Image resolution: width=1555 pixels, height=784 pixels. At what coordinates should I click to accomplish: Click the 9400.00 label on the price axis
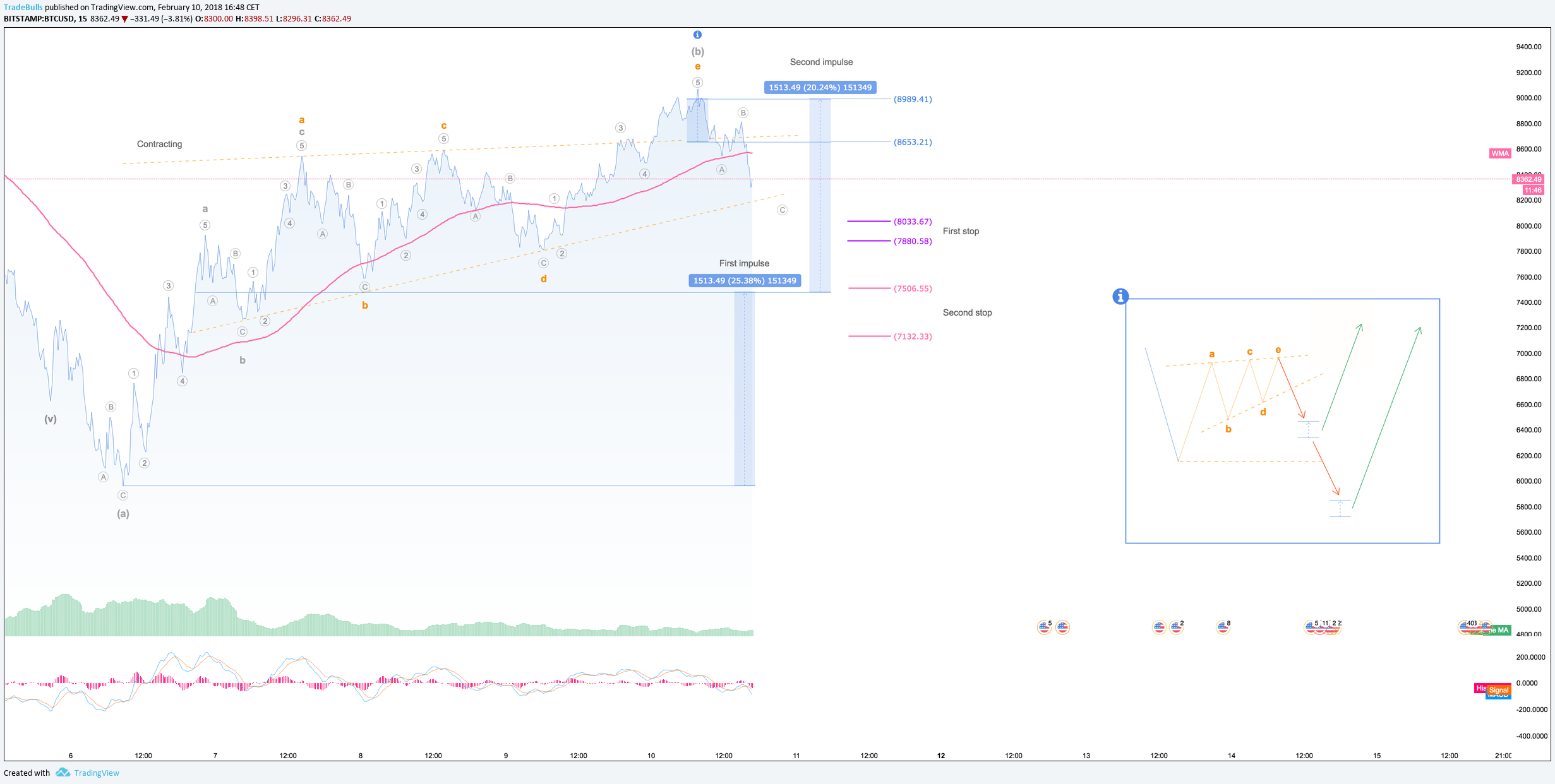[1528, 47]
